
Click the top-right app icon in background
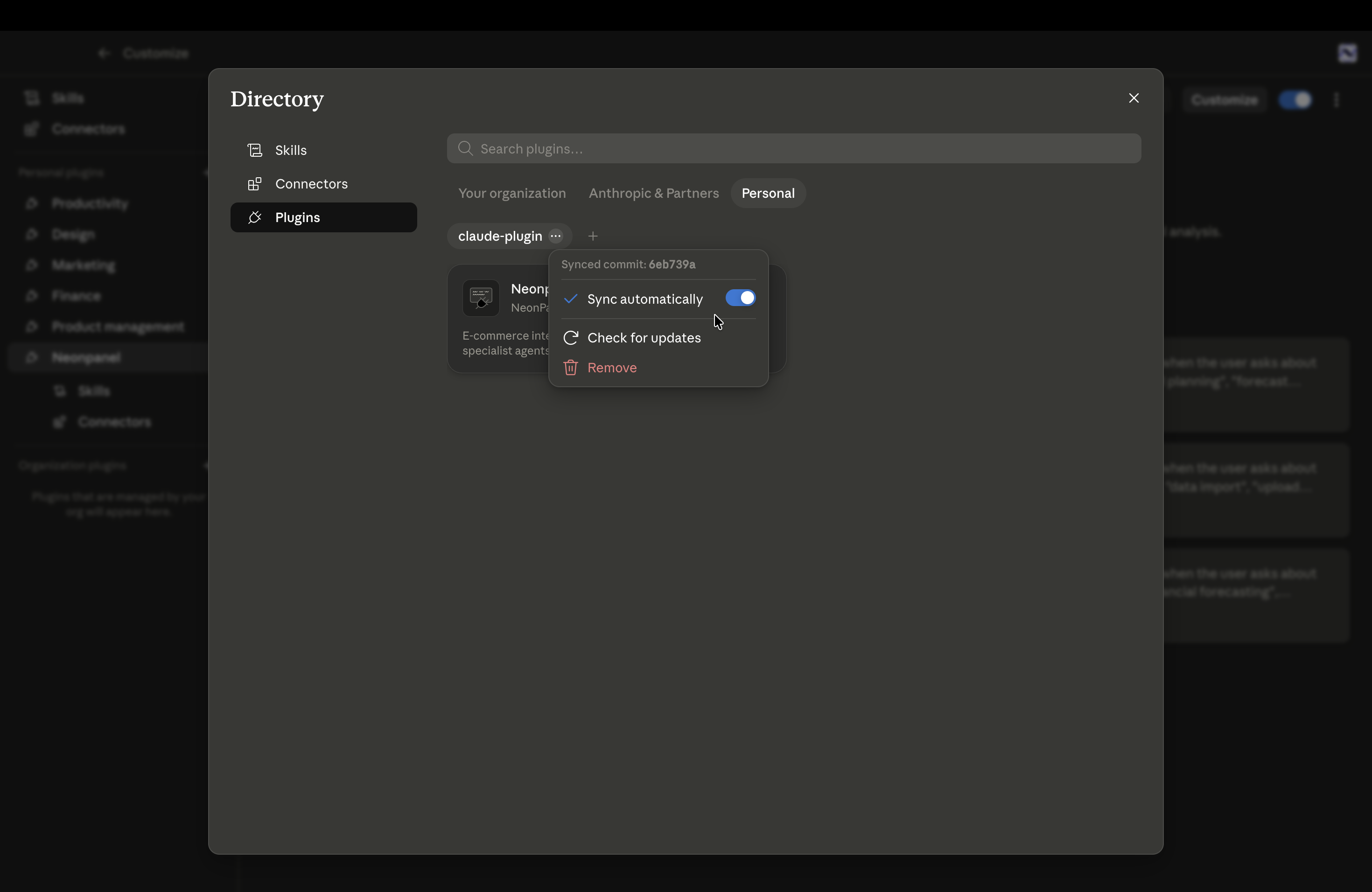[x=1347, y=54]
